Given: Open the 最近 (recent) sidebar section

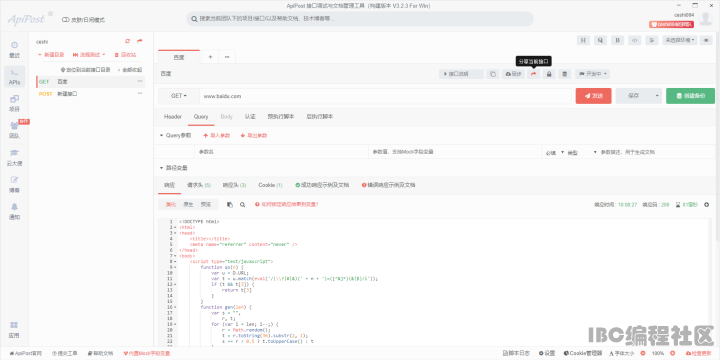Looking at the screenshot, I should (x=15, y=50).
